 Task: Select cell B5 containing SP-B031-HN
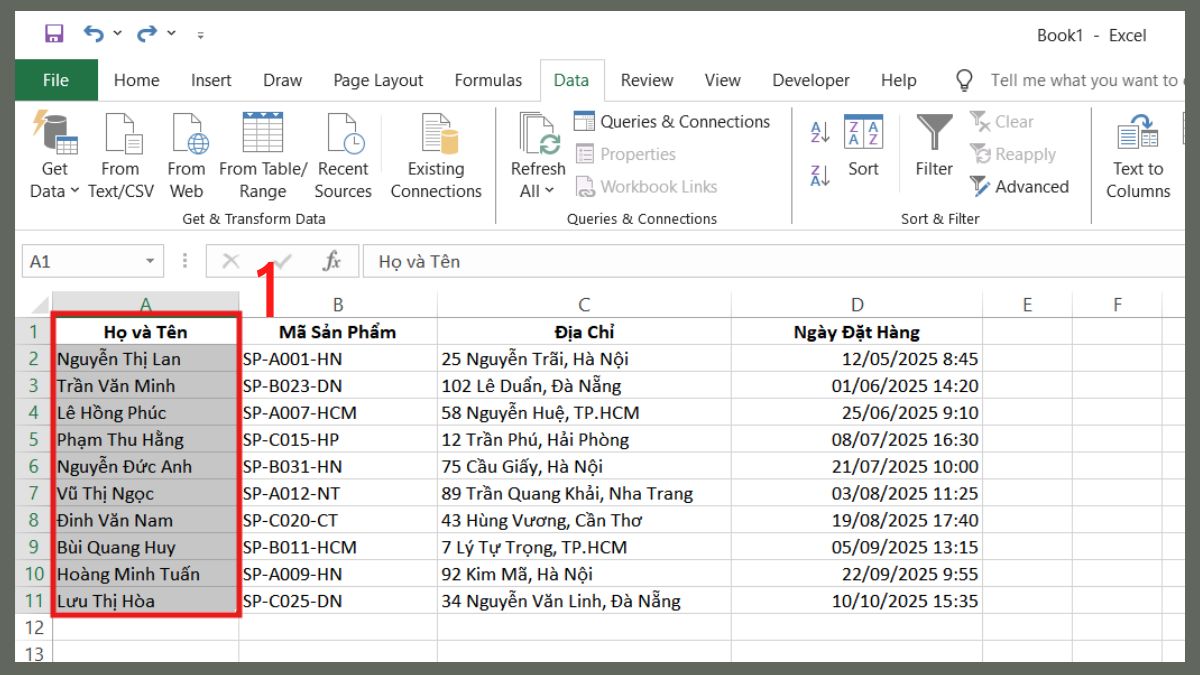point(338,466)
